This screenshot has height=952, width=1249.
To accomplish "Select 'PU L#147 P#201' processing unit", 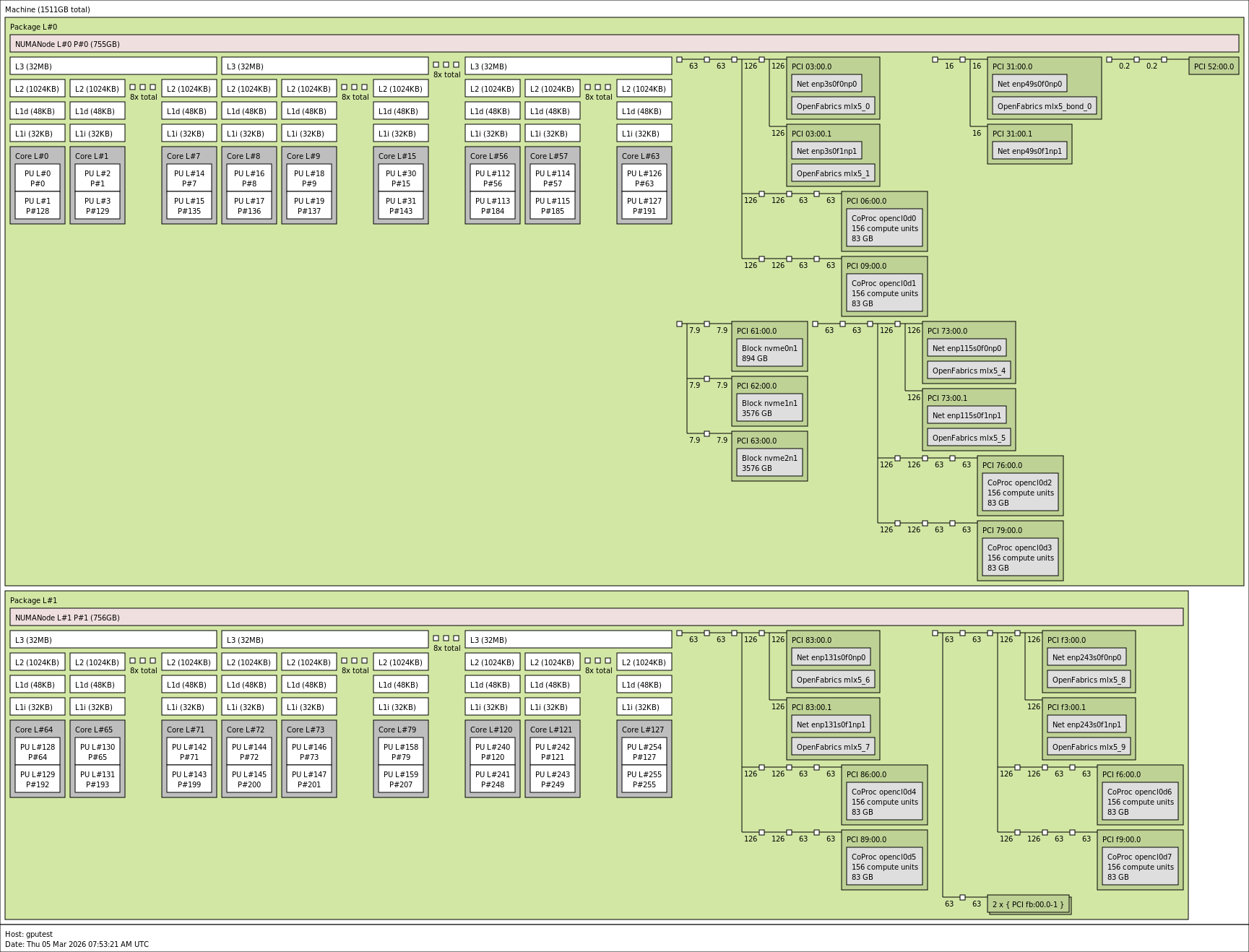I will (x=309, y=779).
